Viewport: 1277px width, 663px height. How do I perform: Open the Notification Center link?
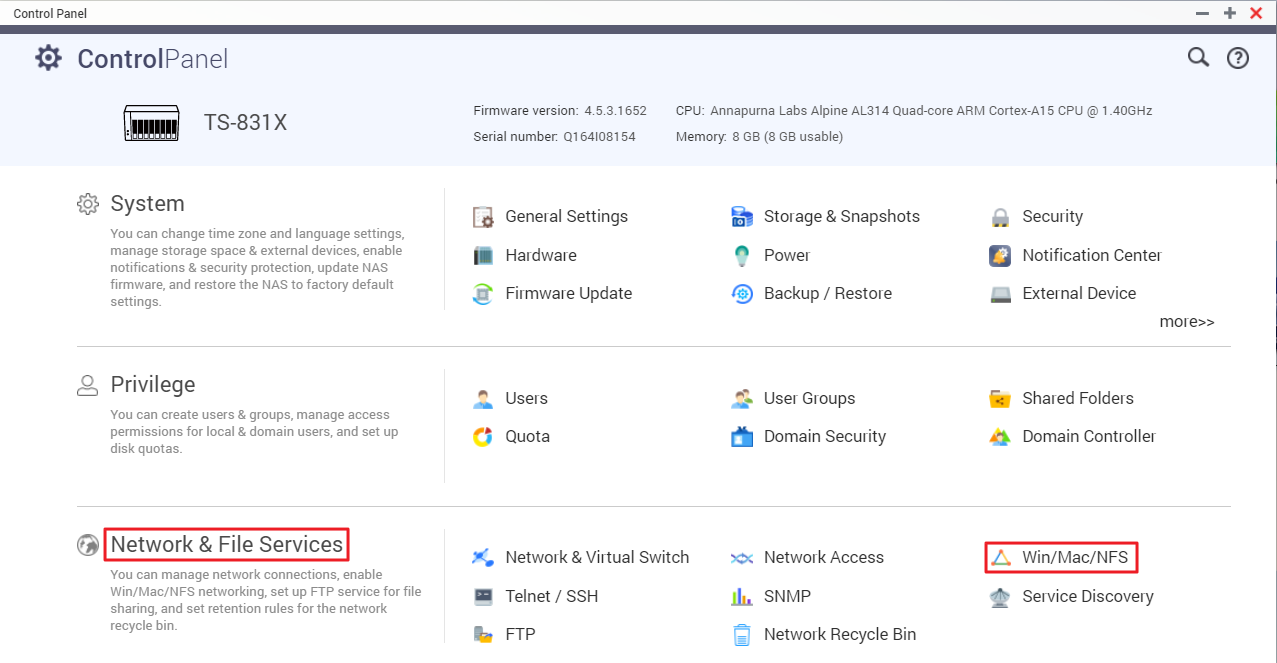tap(1092, 256)
